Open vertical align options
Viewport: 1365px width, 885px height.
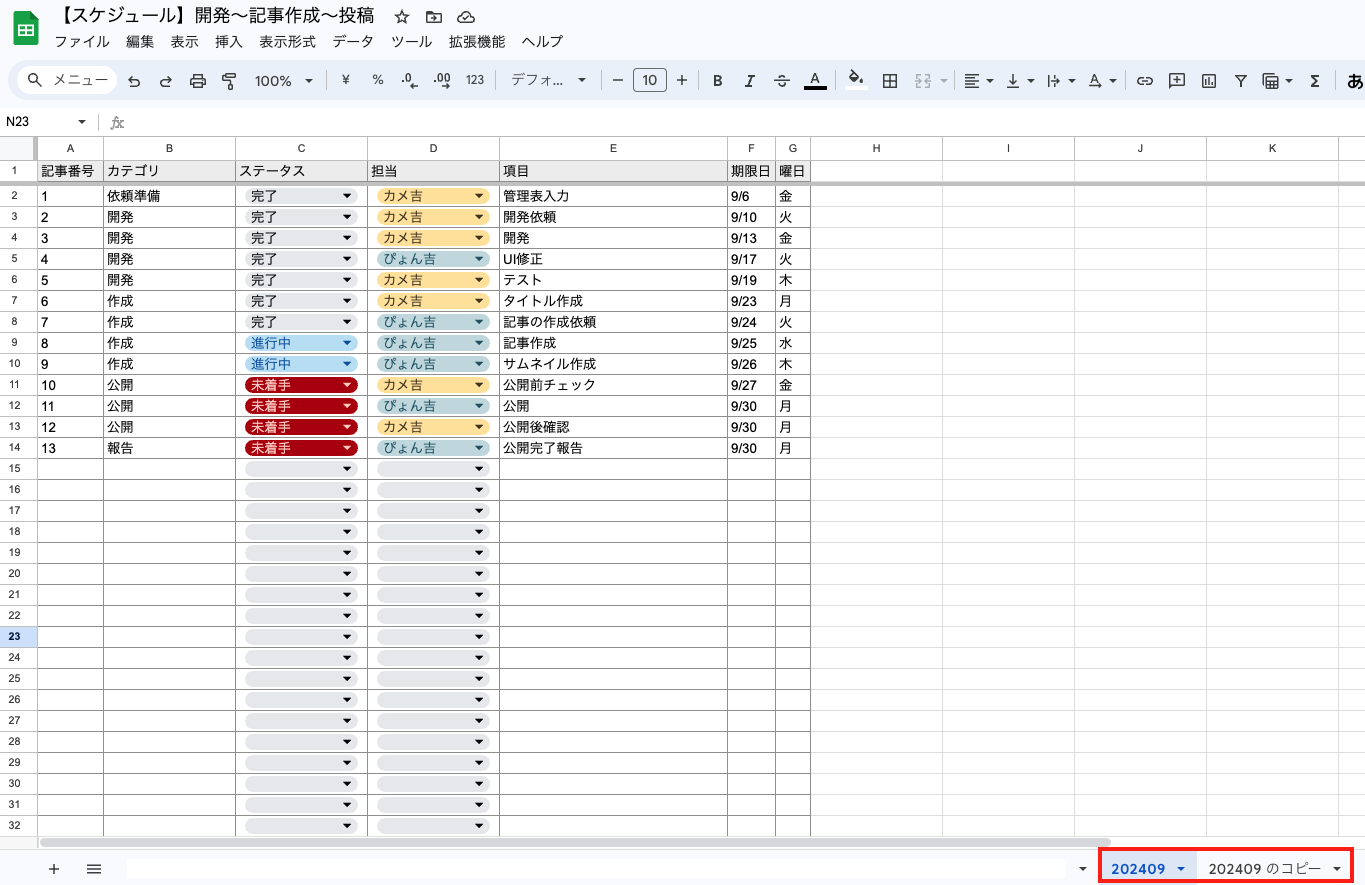[1020, 81]
